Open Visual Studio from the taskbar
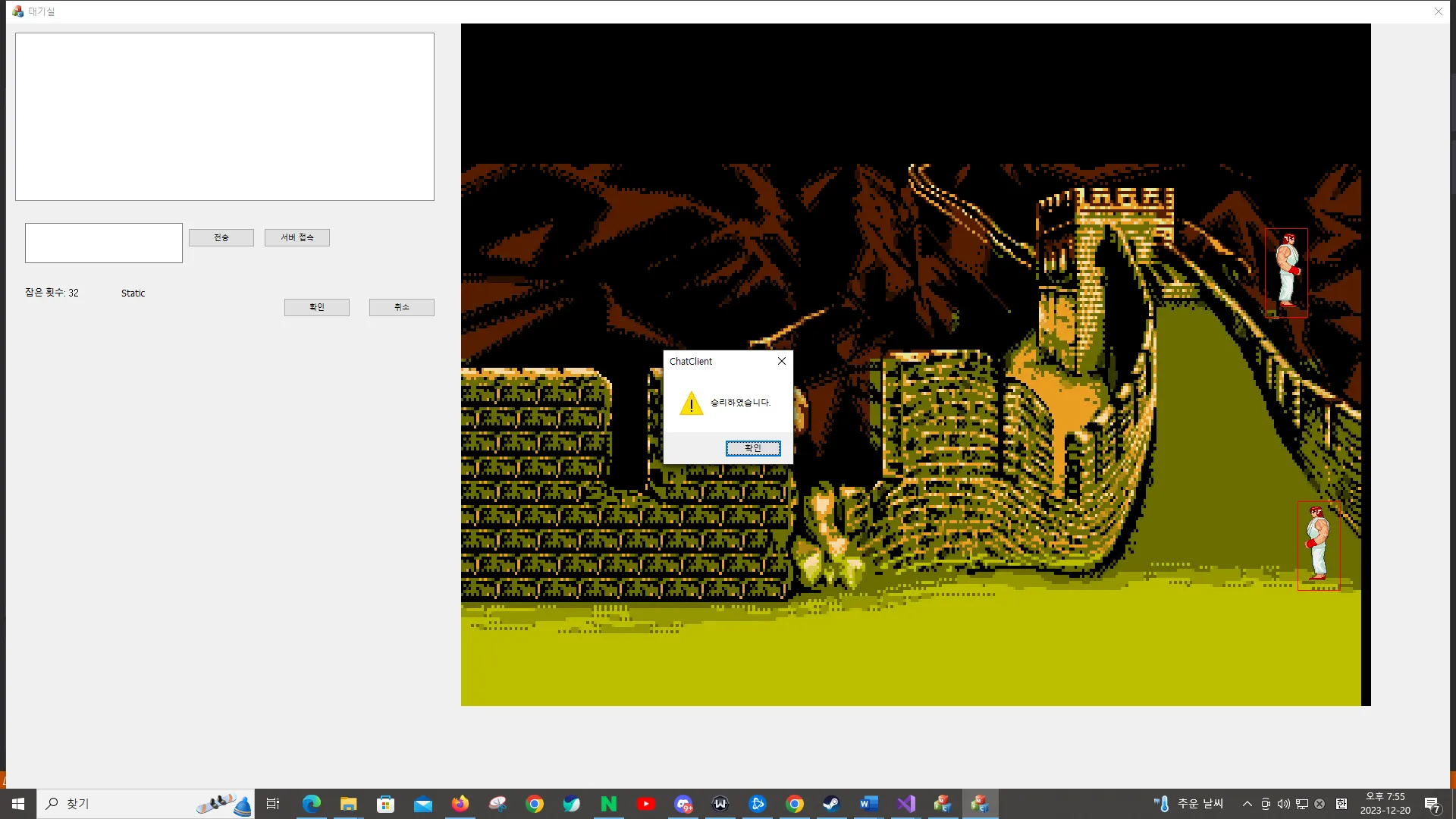Screen dimensions: 1456x819 [x=905, y=804]
